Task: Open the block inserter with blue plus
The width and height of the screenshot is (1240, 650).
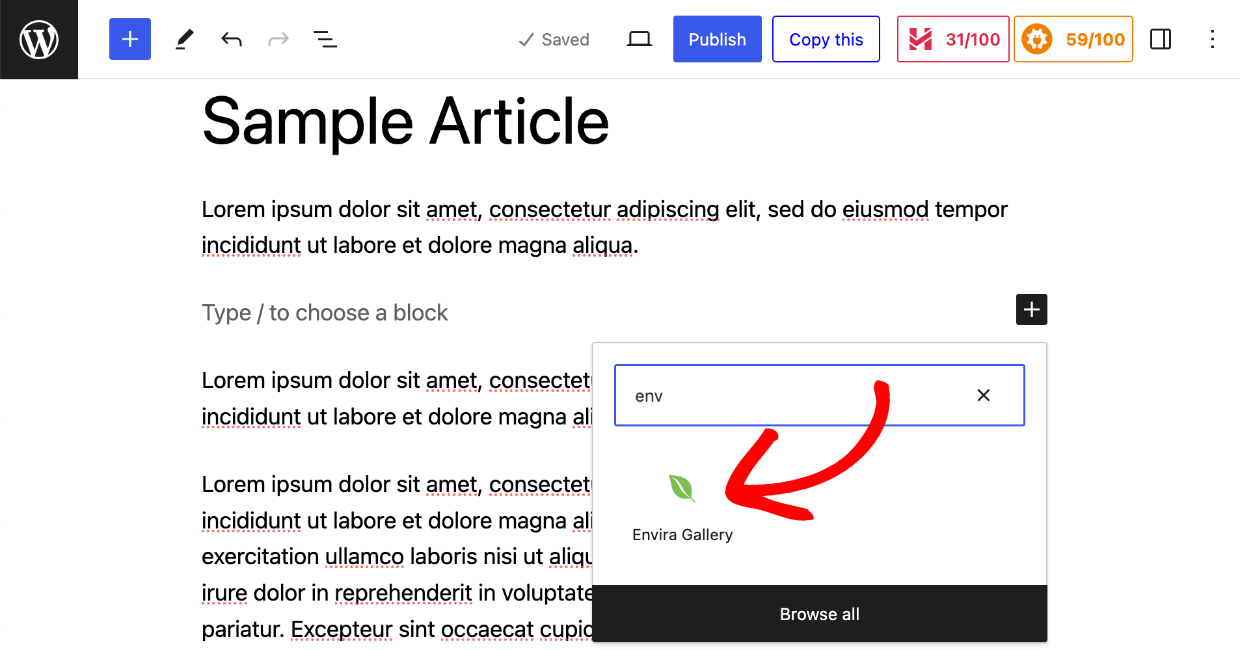Action: [x=130, y=39]
